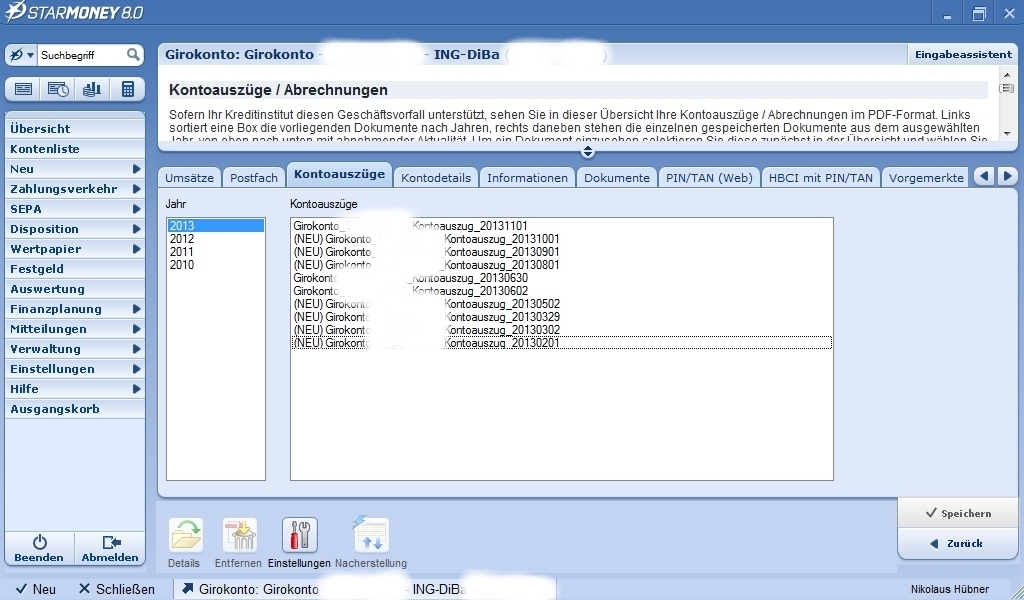Select statement Kontoauszug_20130901

coord(562,252)
